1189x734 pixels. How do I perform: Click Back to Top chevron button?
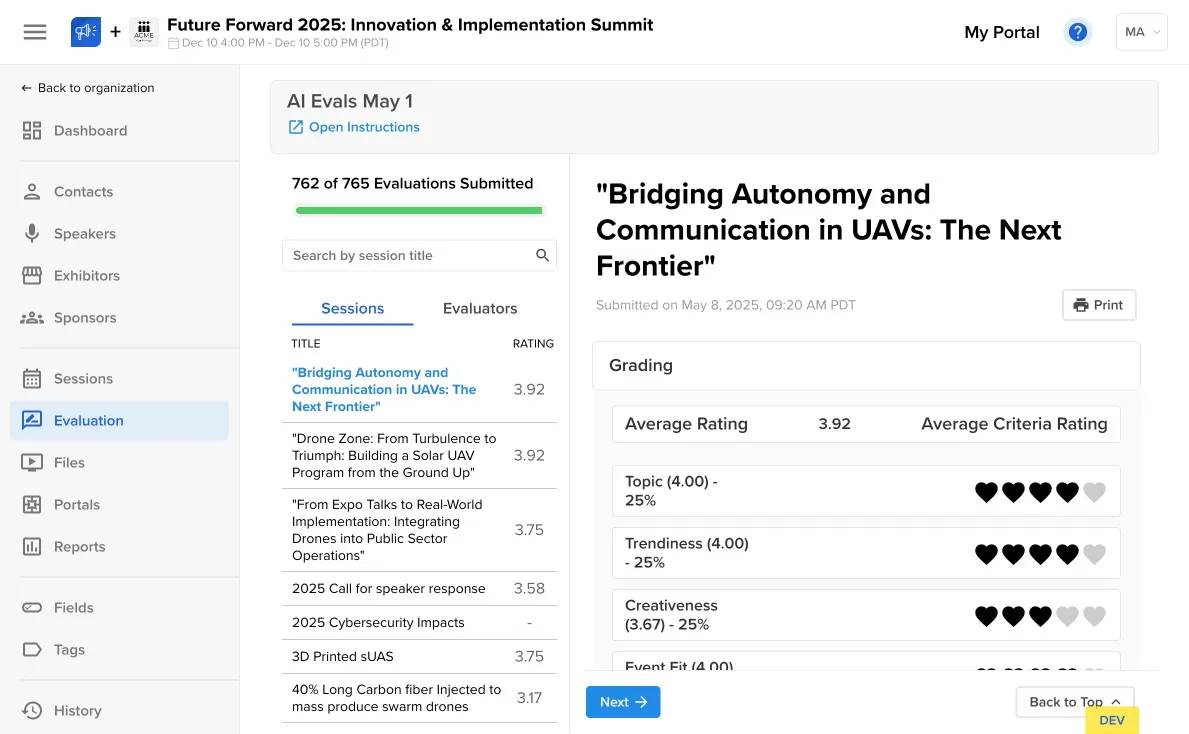1074,702
